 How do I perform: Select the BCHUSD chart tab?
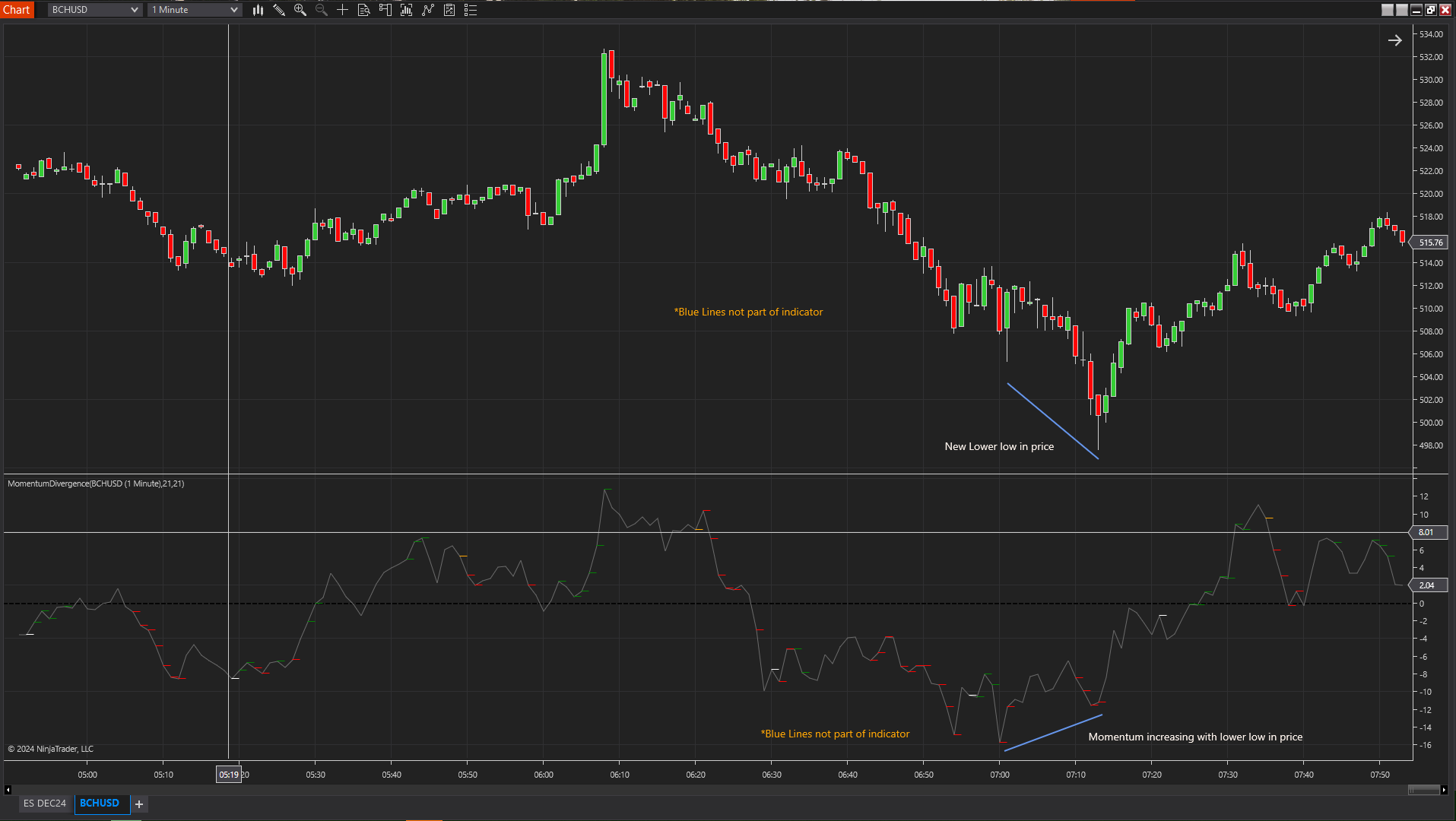(x=101, y=804)
